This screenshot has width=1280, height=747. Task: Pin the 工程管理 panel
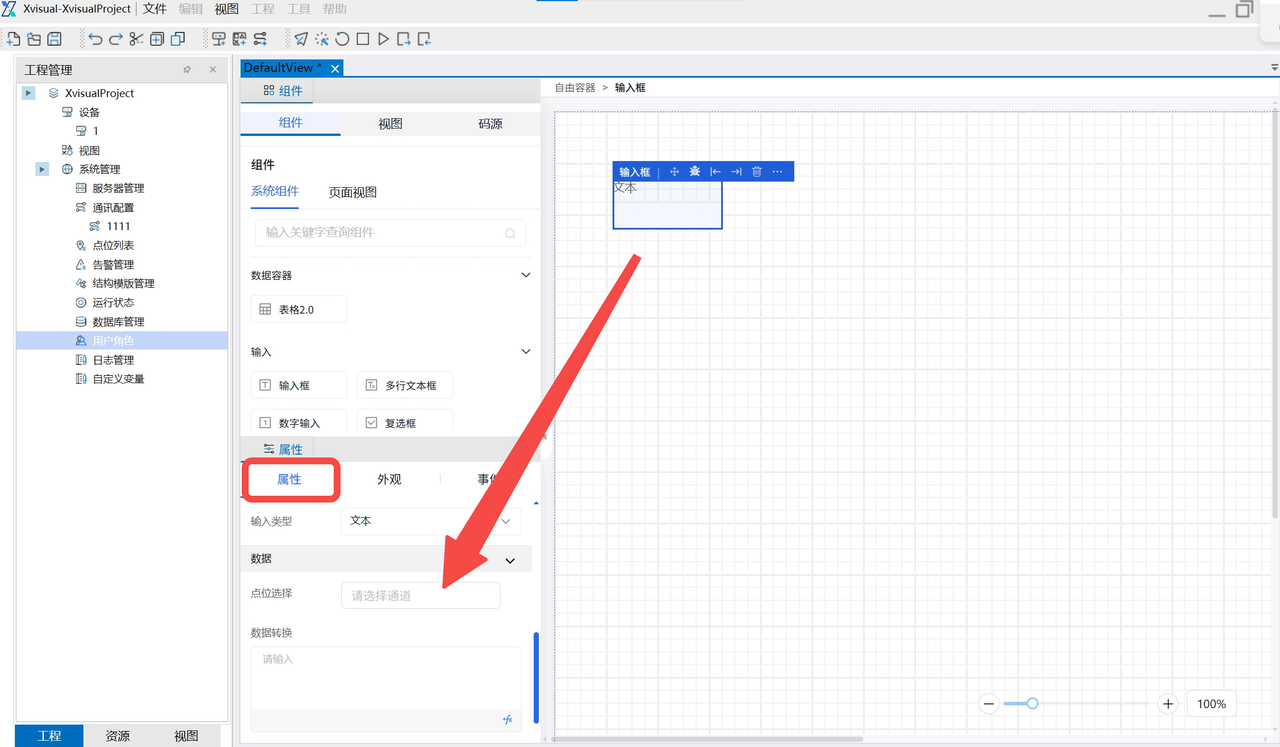(x=187, y=70)
